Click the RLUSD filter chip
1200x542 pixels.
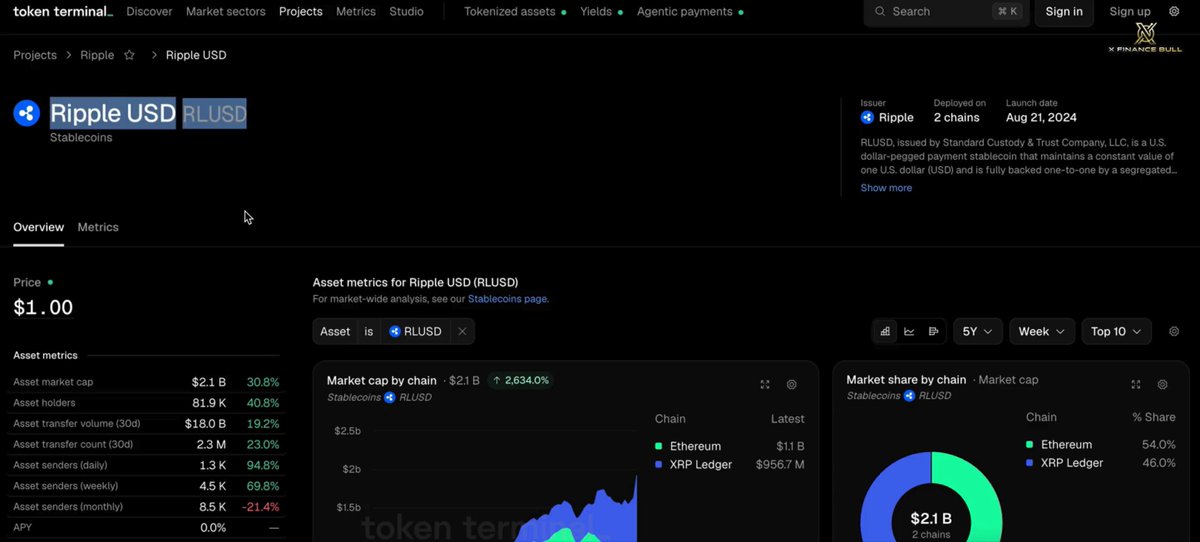[x=416, y=331]
